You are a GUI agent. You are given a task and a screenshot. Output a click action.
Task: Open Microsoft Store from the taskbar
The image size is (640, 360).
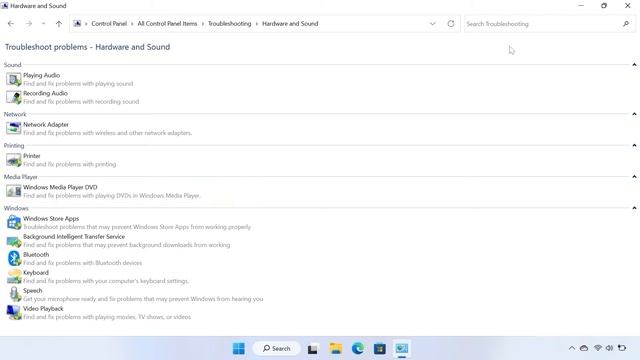pos(380,349)
